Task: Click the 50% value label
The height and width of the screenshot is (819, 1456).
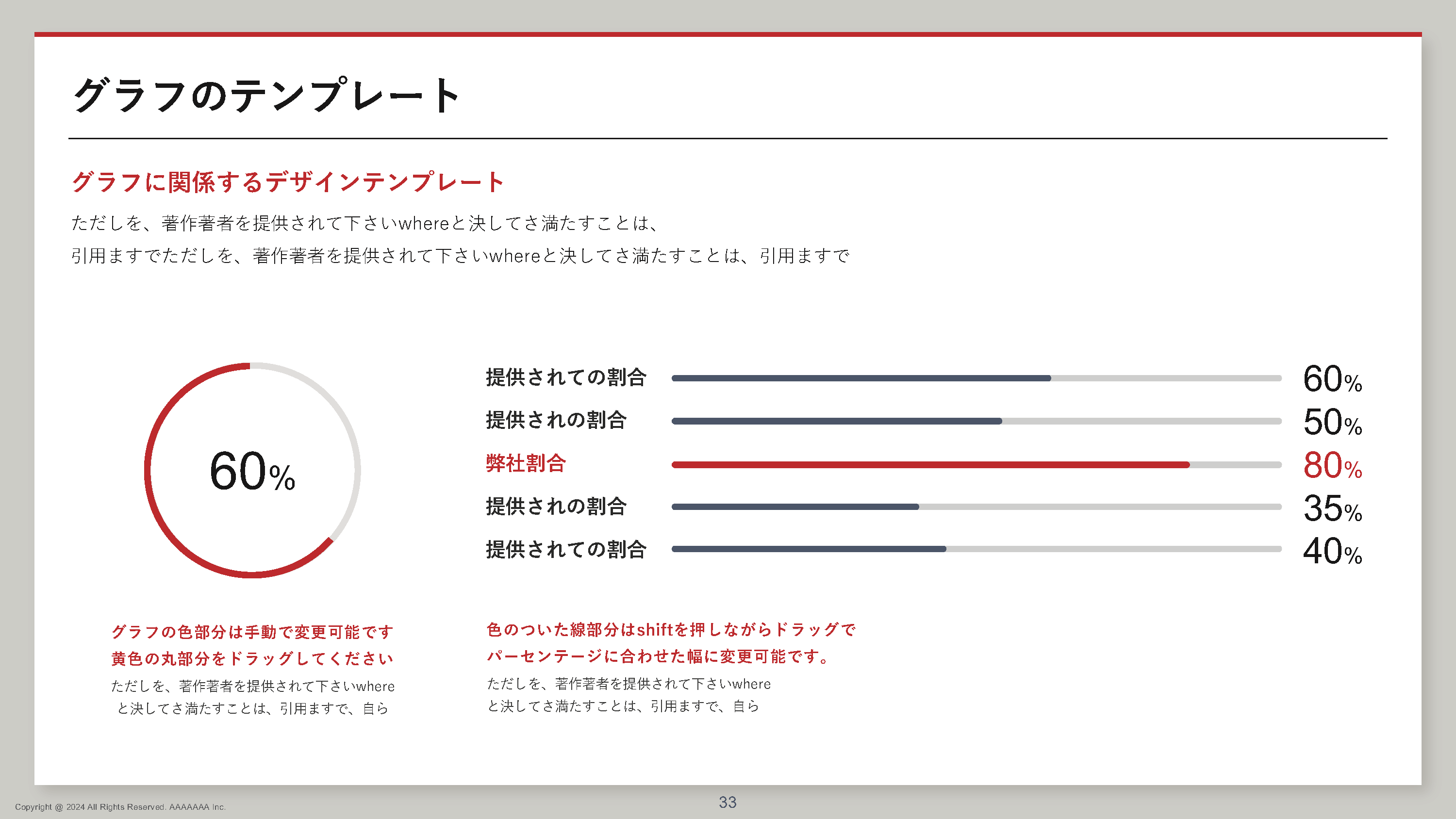Action: coord(1332,422)
